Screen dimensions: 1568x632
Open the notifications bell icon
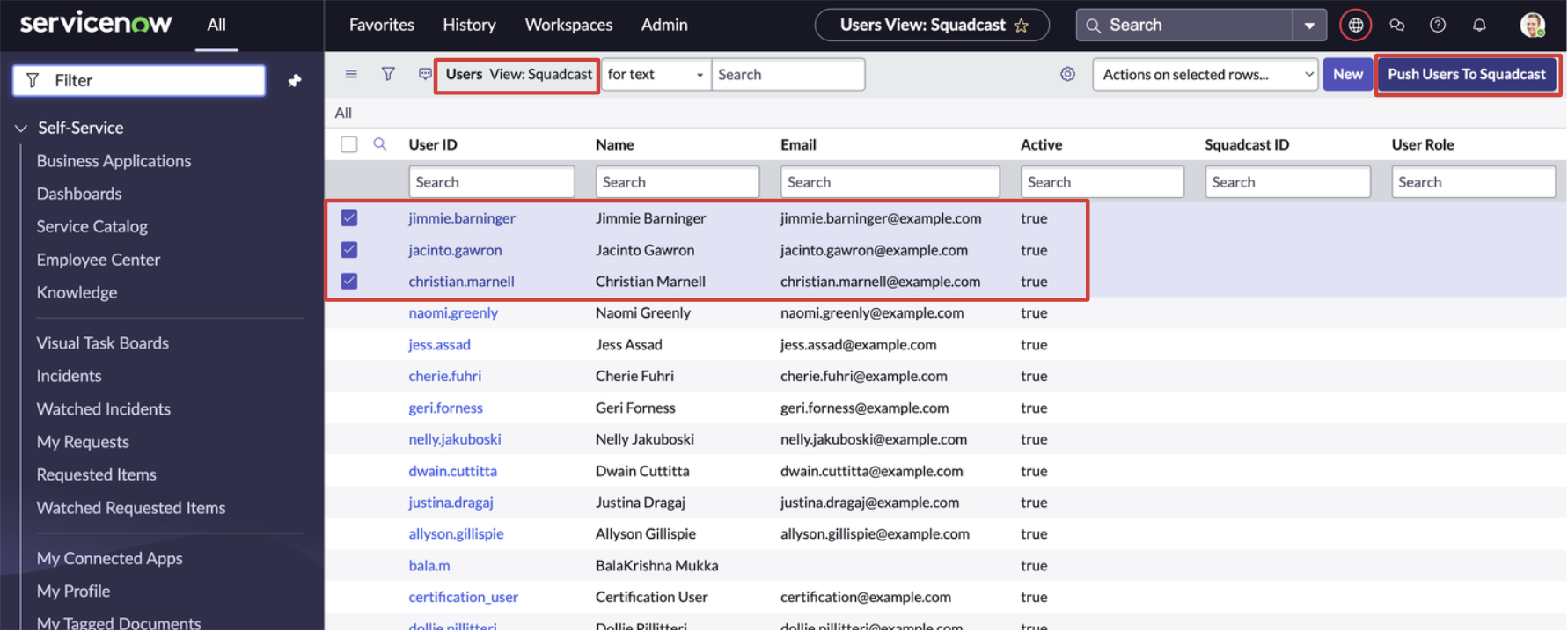(x=1479, y=26)
